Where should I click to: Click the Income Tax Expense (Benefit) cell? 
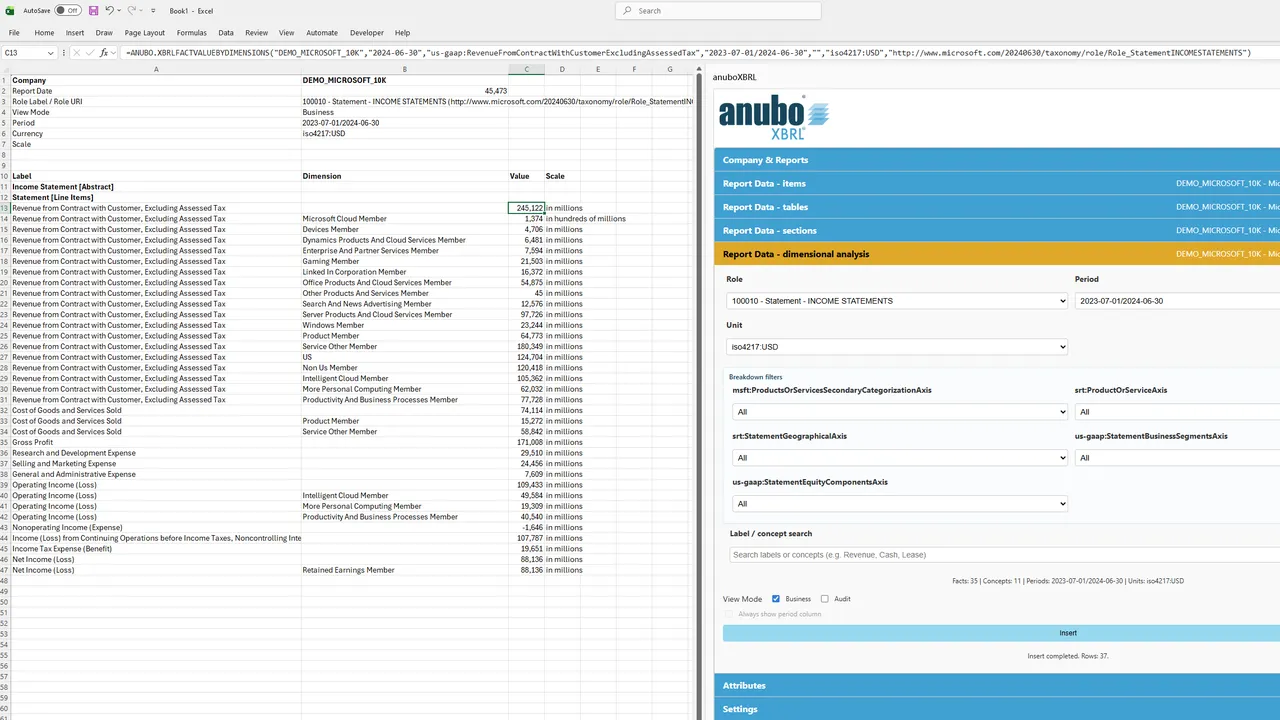pyautogui.click(x=156, y=549)
